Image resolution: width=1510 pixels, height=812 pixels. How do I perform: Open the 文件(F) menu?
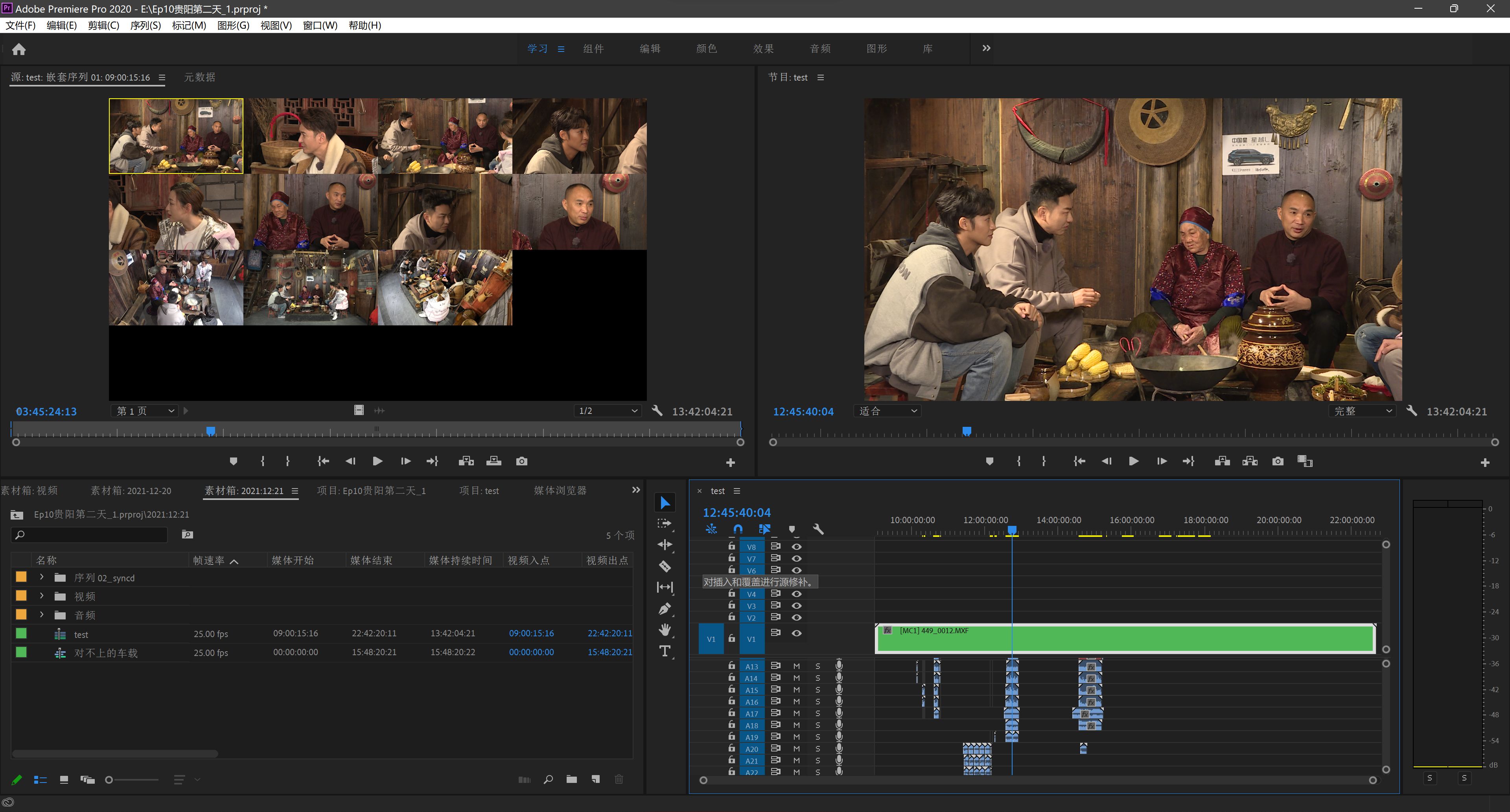(20, 25)
